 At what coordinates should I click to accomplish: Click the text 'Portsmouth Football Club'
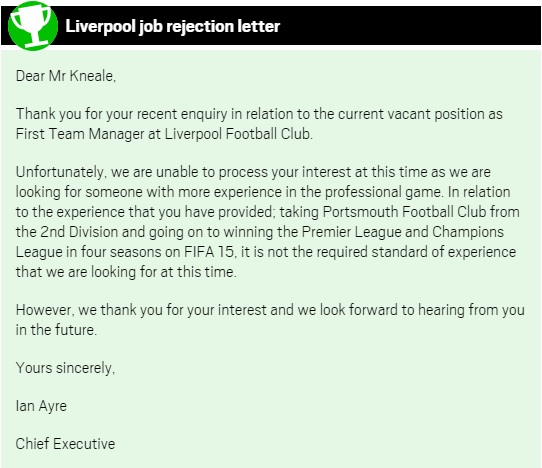[x=404, y=212]
